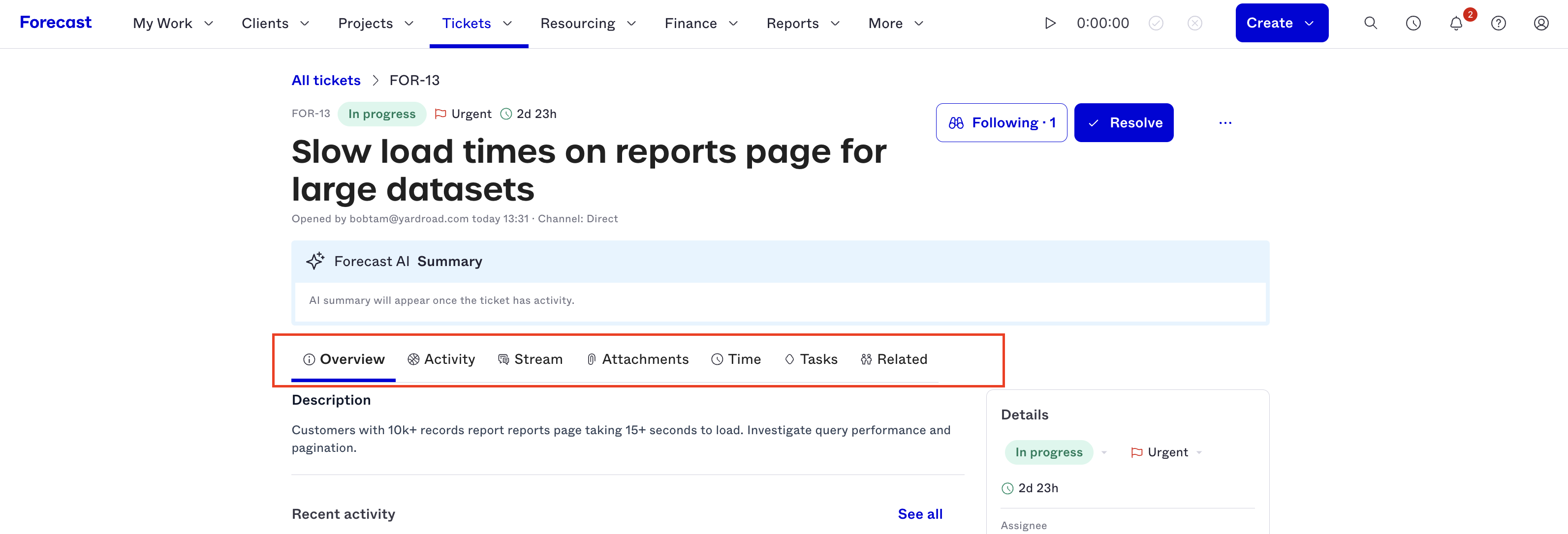Click the ticket title Slow load times
1568x534 pixels.
pos(589,170)
